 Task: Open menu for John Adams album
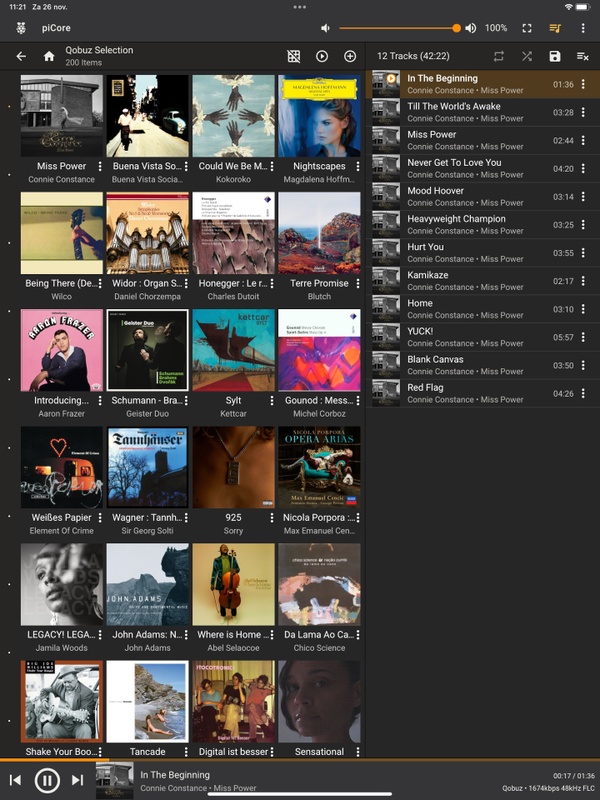[x=186, y=635]
